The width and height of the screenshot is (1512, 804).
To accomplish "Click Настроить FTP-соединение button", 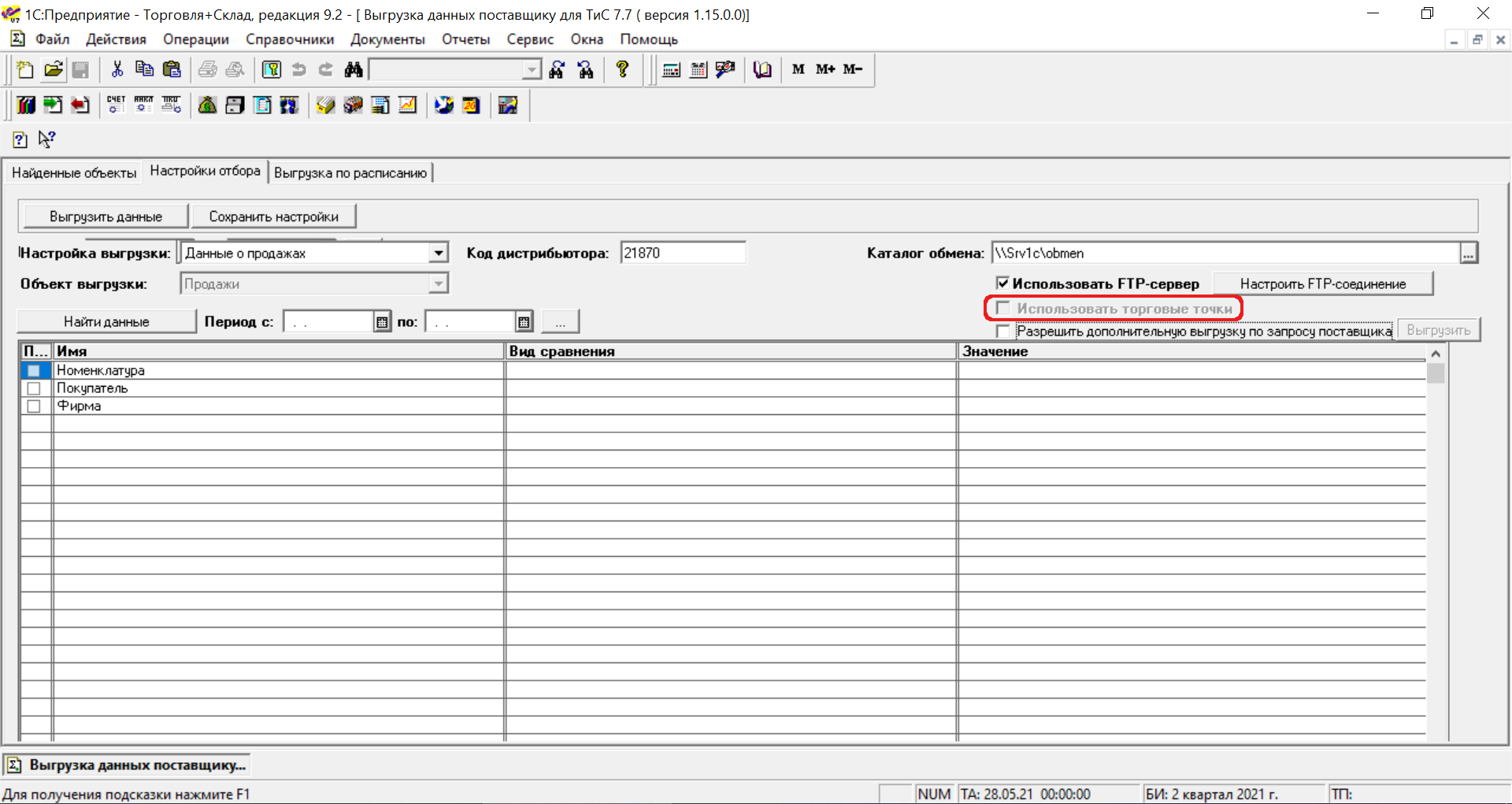I will (1323, 283).
